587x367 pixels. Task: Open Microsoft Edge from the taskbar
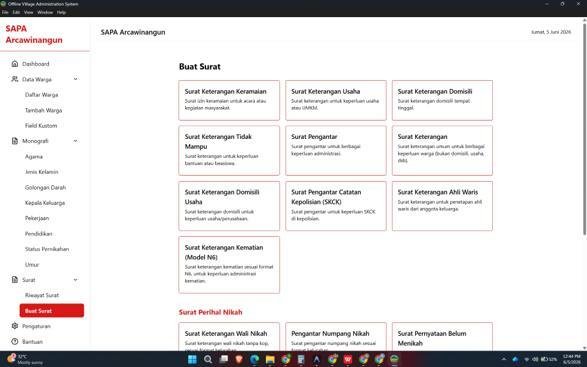tap(255, 360)
